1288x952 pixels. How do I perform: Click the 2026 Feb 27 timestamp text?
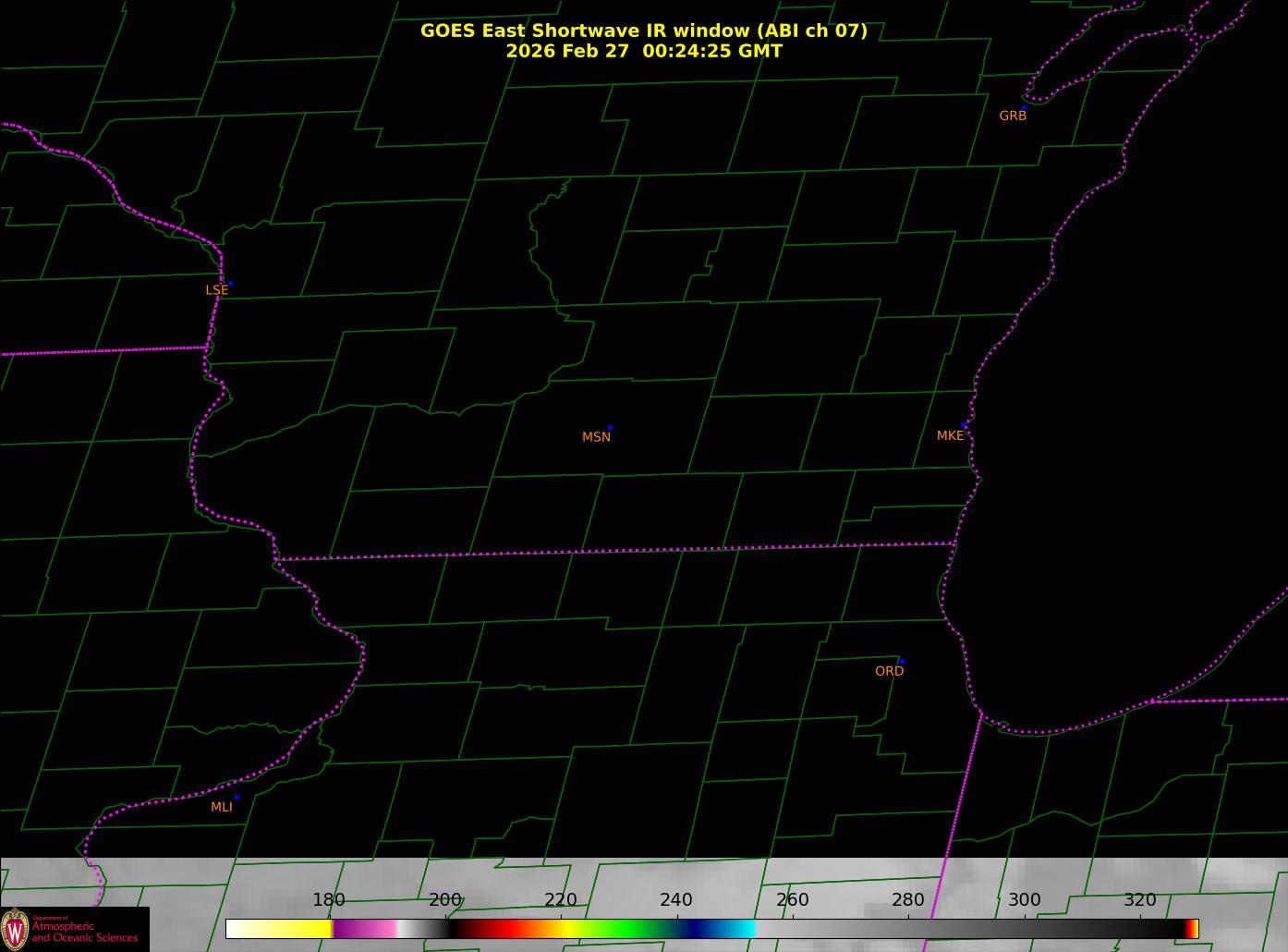643,52
